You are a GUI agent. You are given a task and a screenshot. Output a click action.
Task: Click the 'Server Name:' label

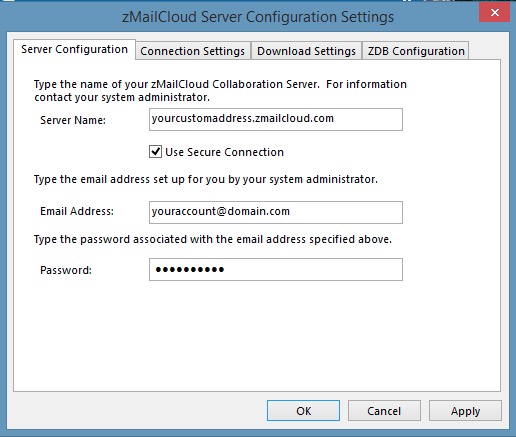(73, 120)
